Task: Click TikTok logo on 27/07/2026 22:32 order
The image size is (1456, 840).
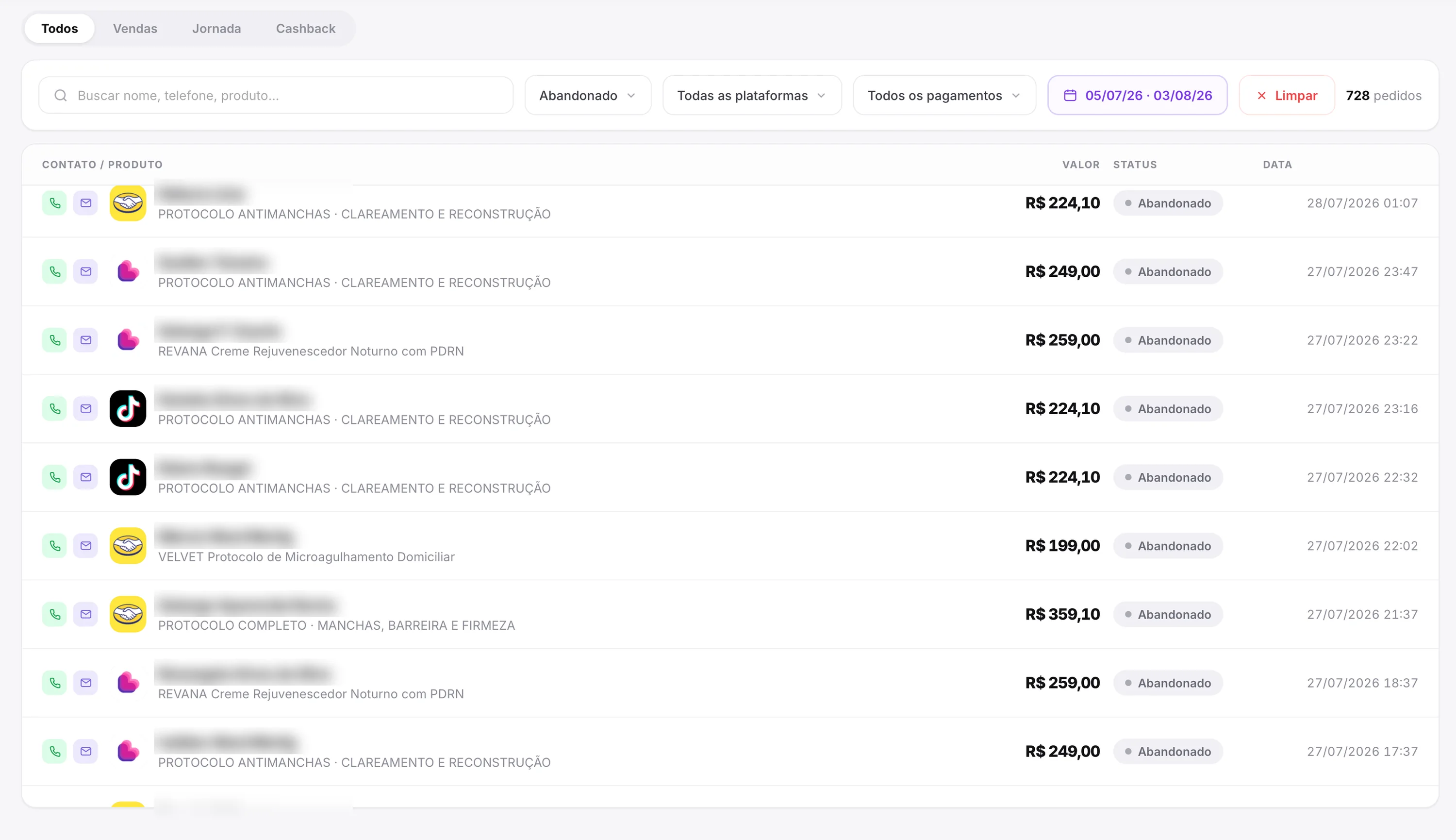Action: pos(128,477)
